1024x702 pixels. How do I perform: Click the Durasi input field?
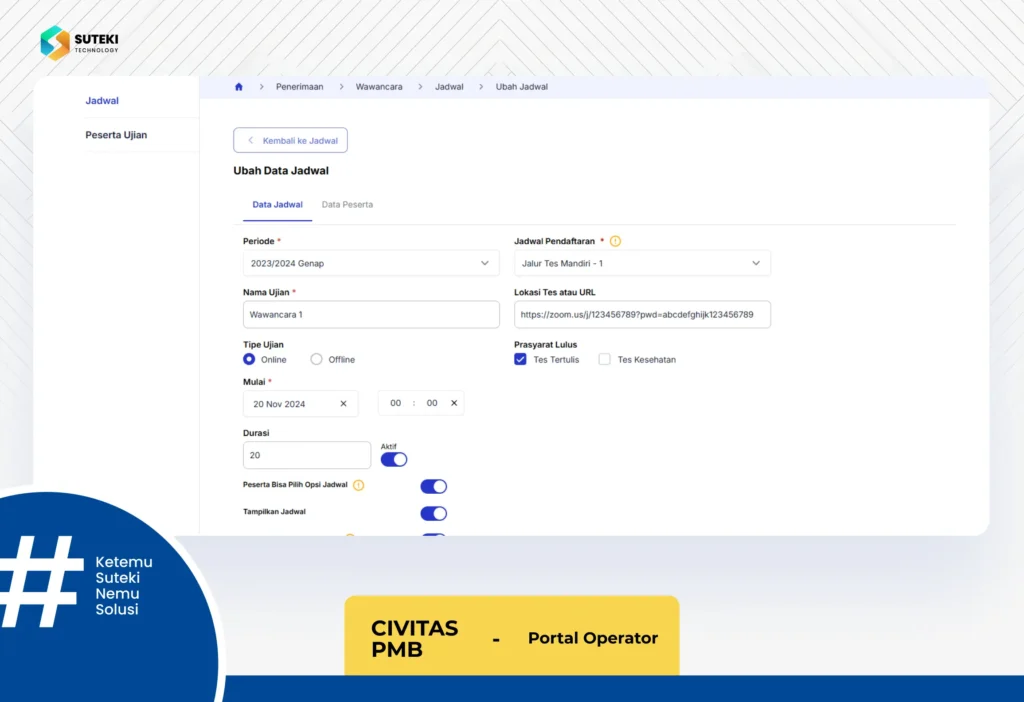tap(307, 455)
